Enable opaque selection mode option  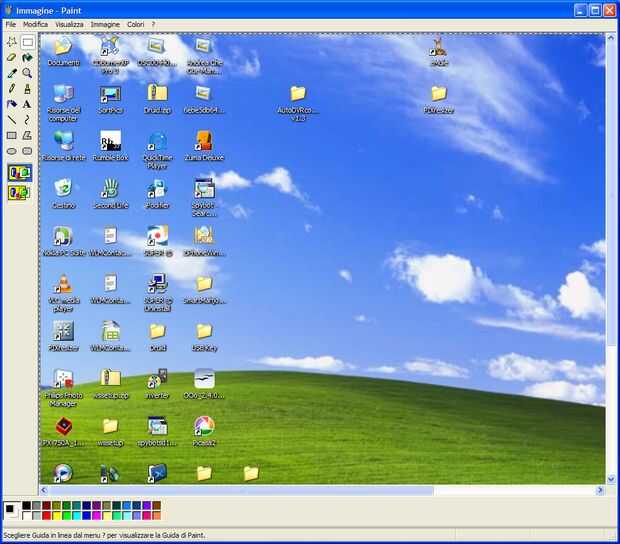tap(19, 173)
